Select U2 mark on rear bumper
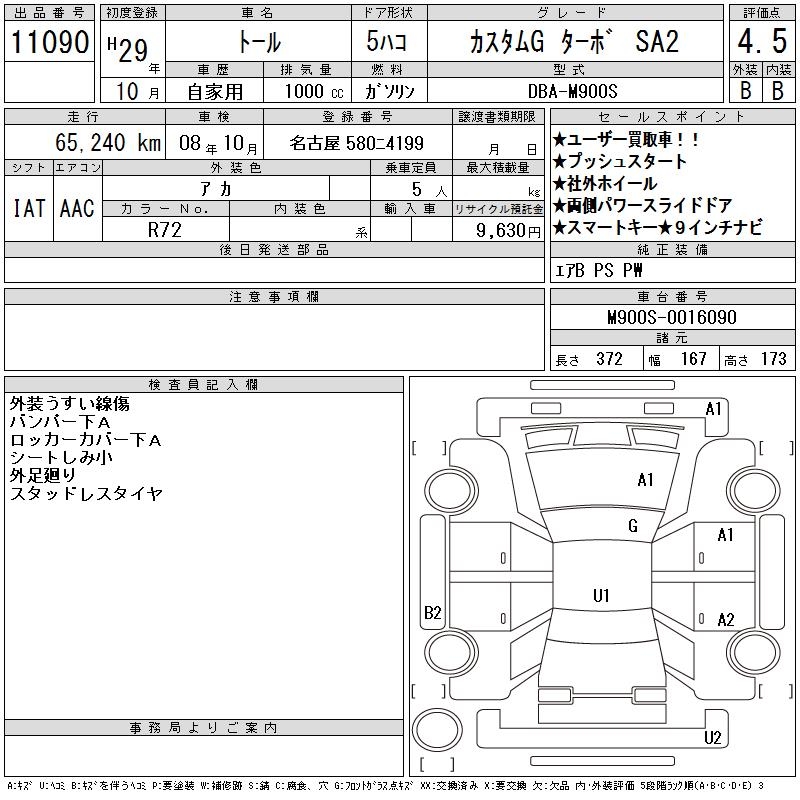The image size is (800, 800). coord(713,738)
